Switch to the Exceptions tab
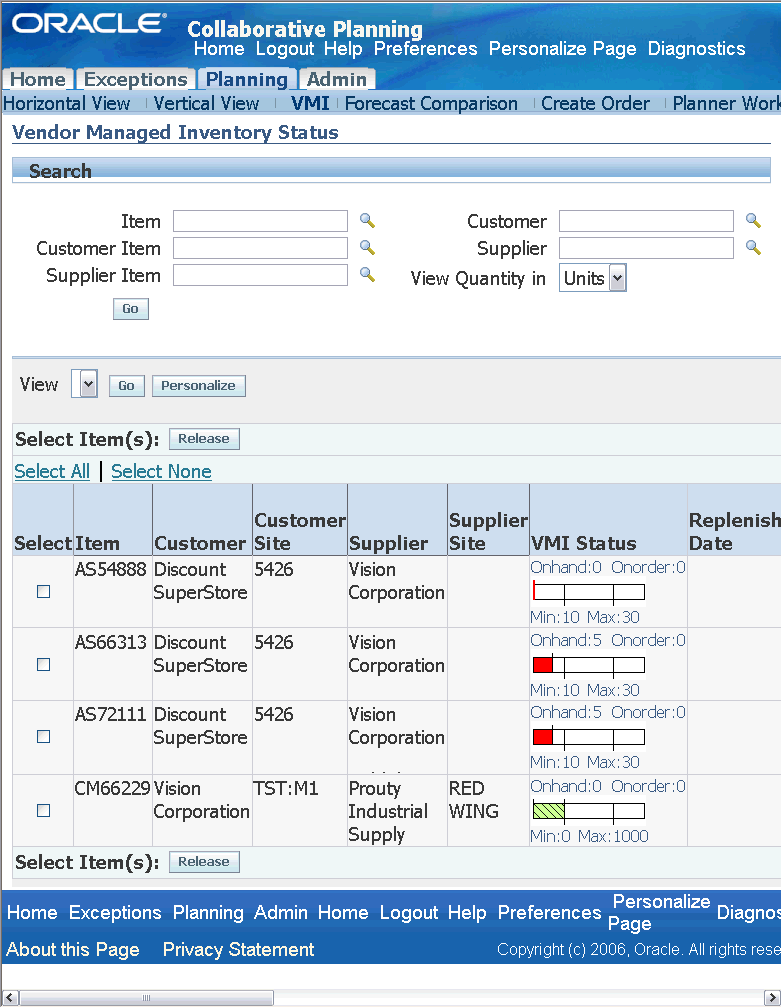This screenshot has width=781, height=1008. [x=136, y=79]
